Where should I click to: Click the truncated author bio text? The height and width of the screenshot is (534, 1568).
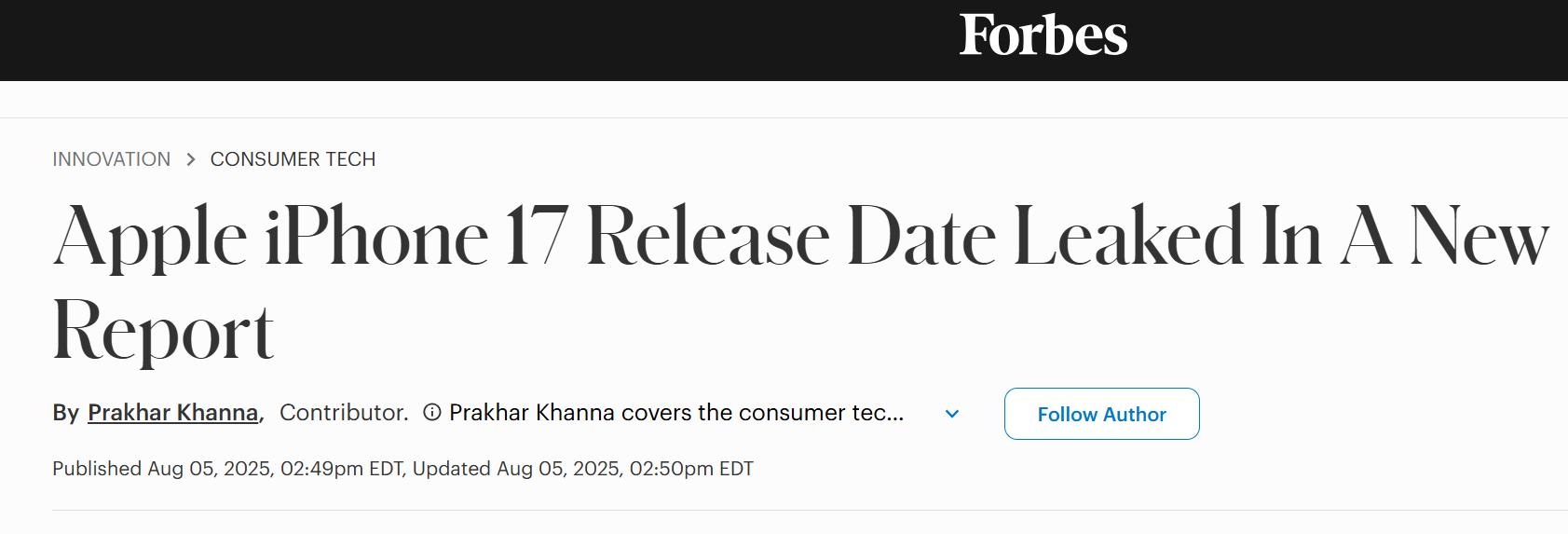676,413
